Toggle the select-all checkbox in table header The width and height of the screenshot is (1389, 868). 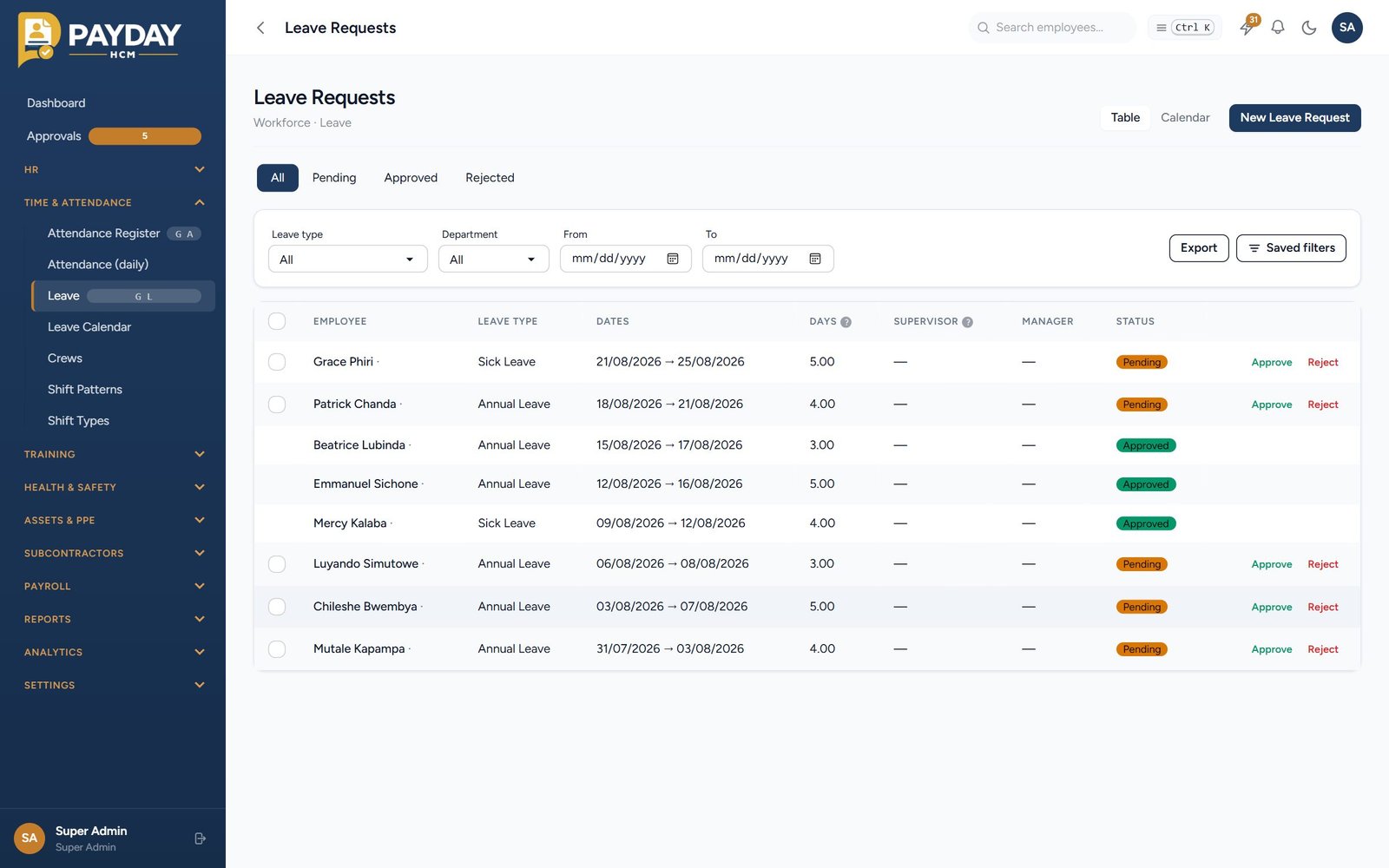click(x=277, y=321)
